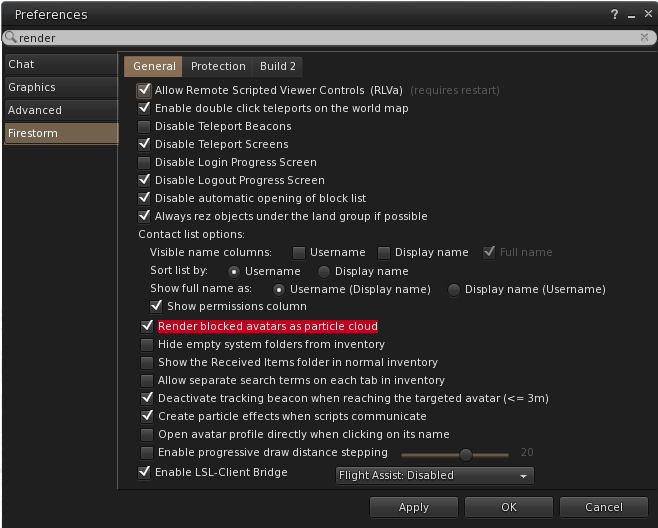Image resolution: width=658 pixels, height=528 pixels.
Task: Click the Apply button
Action: click(414, 507)
